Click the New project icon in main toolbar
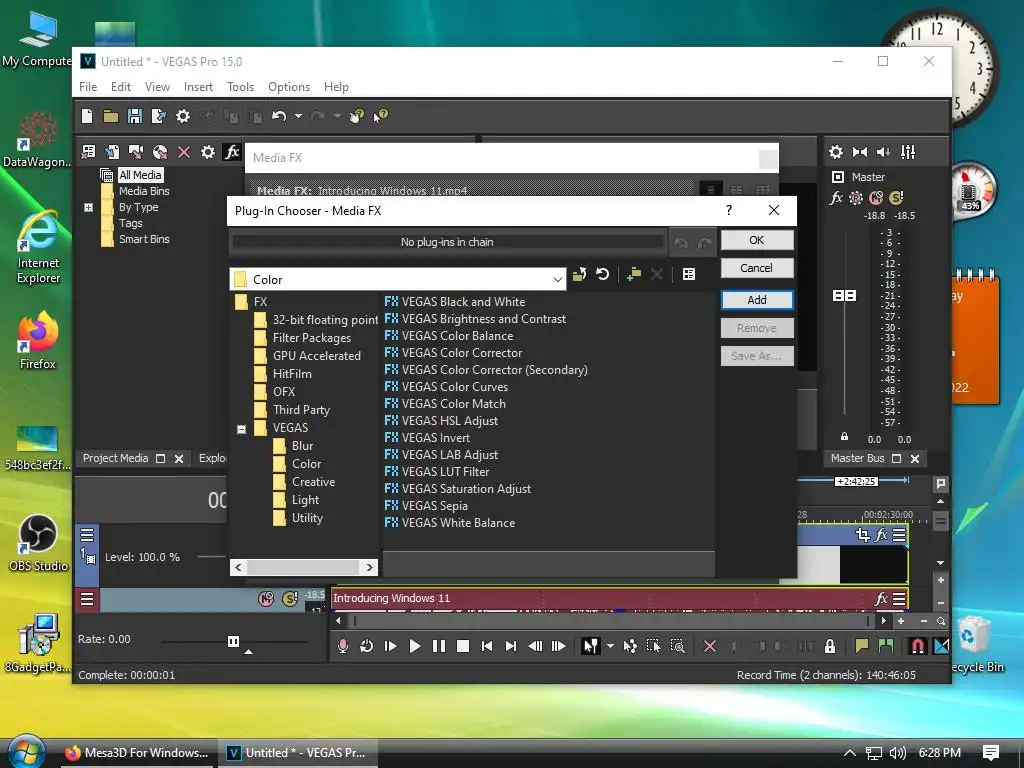Viewport: 1024px width, 768px height. 87,116
